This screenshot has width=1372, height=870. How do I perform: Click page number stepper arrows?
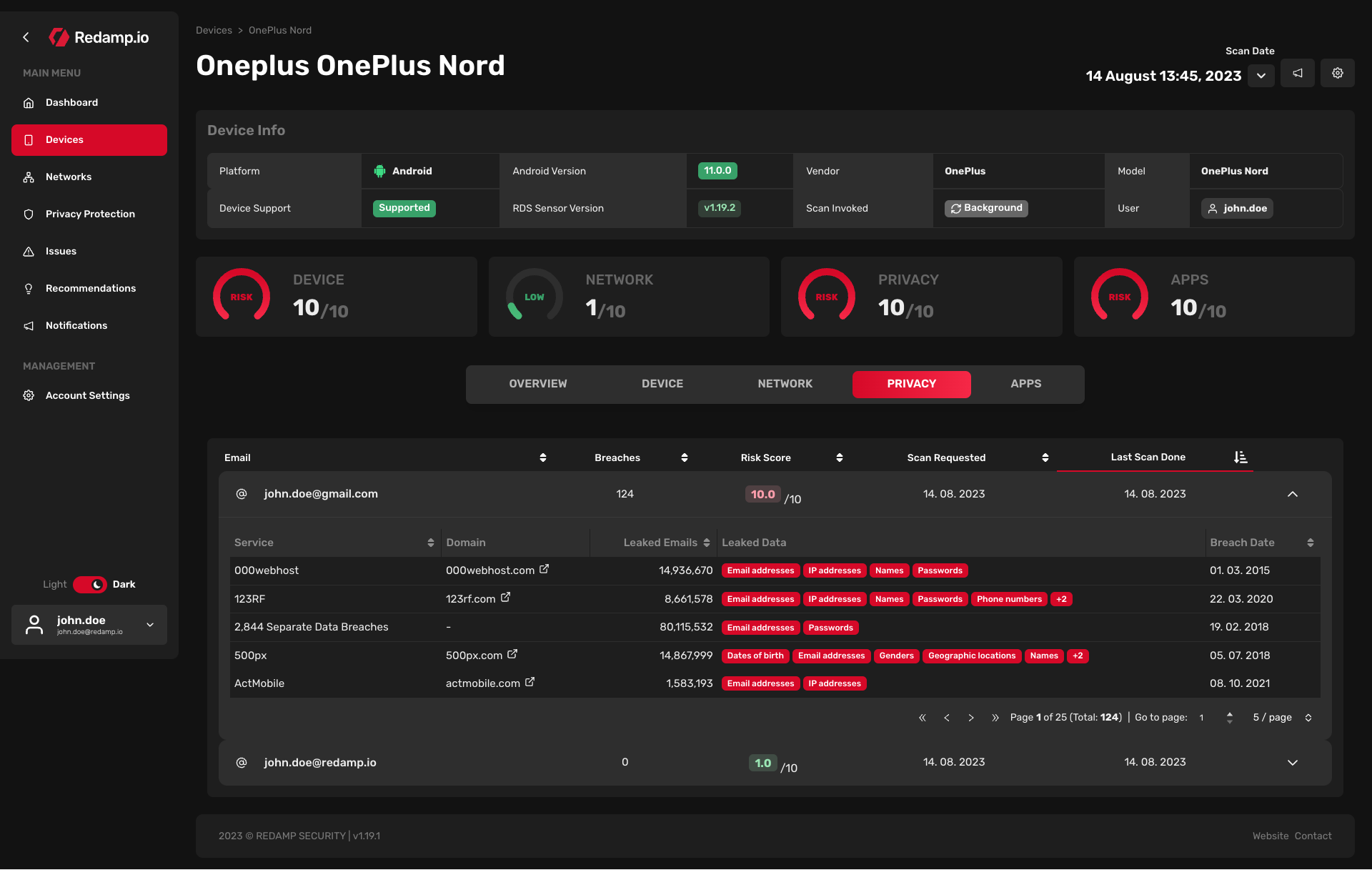(1230, 718)
